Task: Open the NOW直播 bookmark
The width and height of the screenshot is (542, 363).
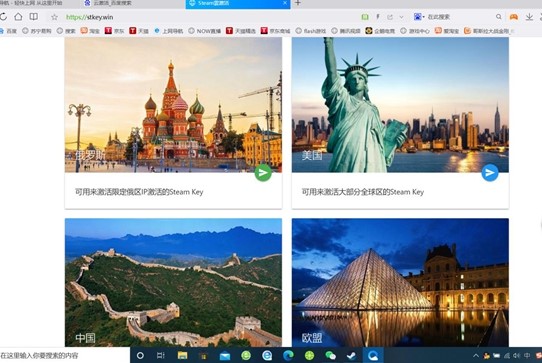Action: [205, 31]
